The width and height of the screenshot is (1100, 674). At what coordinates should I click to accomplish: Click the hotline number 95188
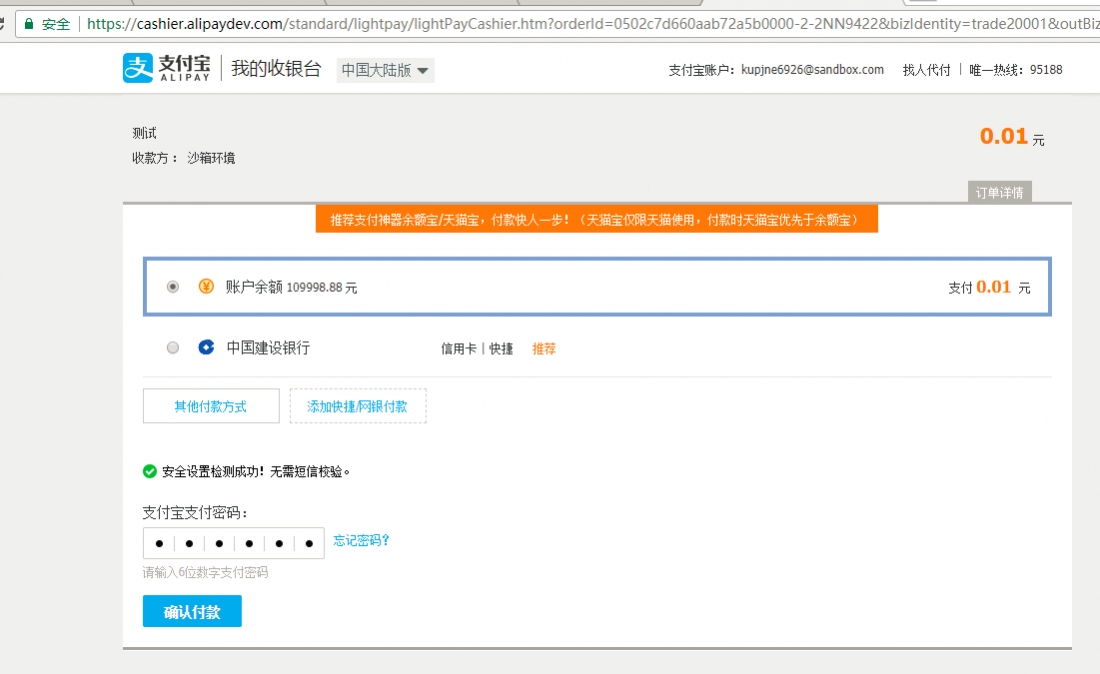(1046, 70)
